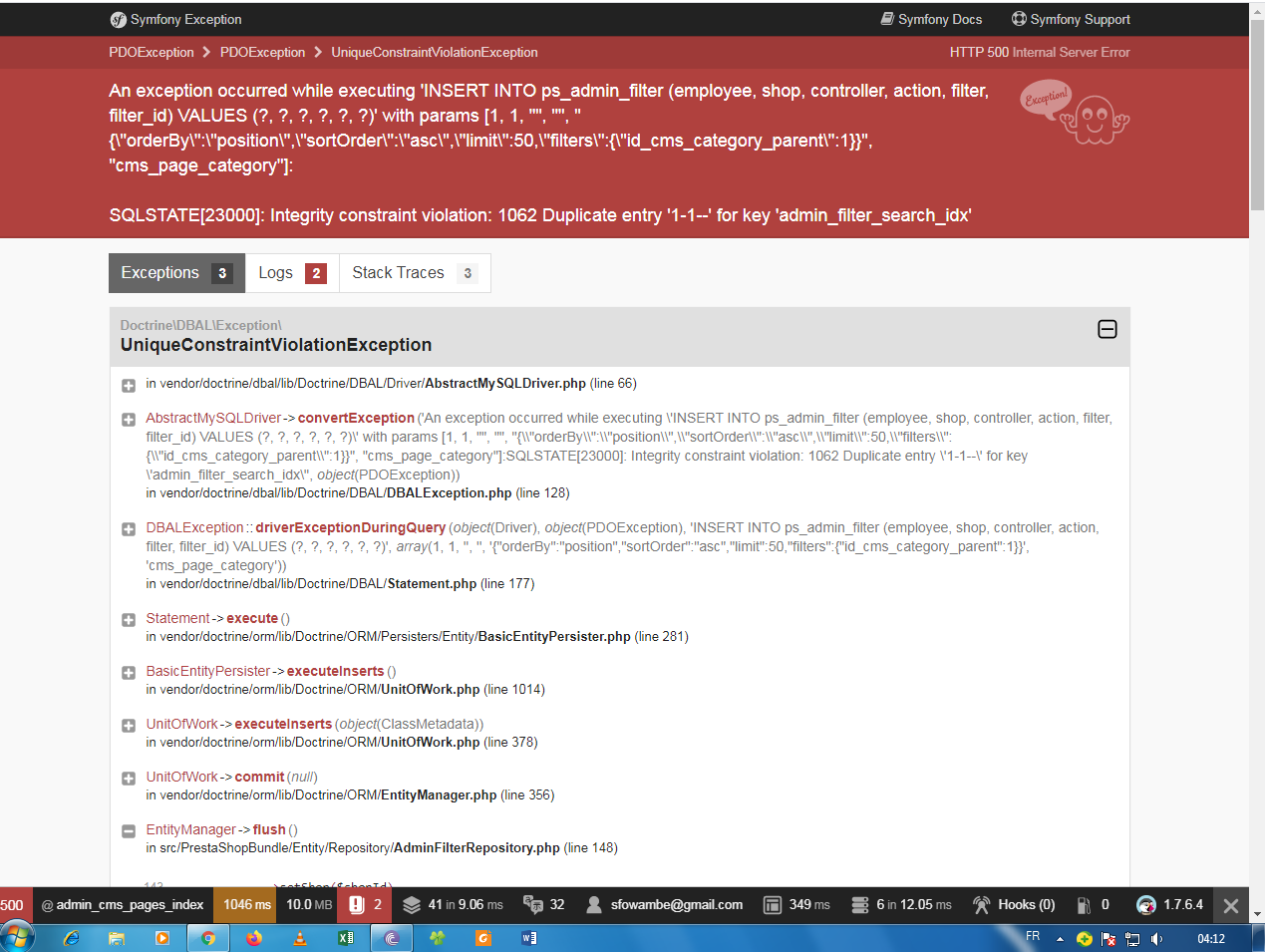Close the Symfony debug toolbar
This screenshot has width=1265, height=952.
pos(1231,906)
